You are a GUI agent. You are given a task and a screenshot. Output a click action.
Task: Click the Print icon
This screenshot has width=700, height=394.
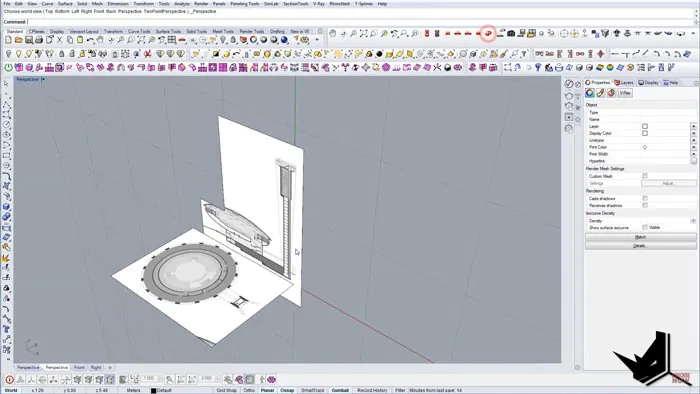point(39,40)
